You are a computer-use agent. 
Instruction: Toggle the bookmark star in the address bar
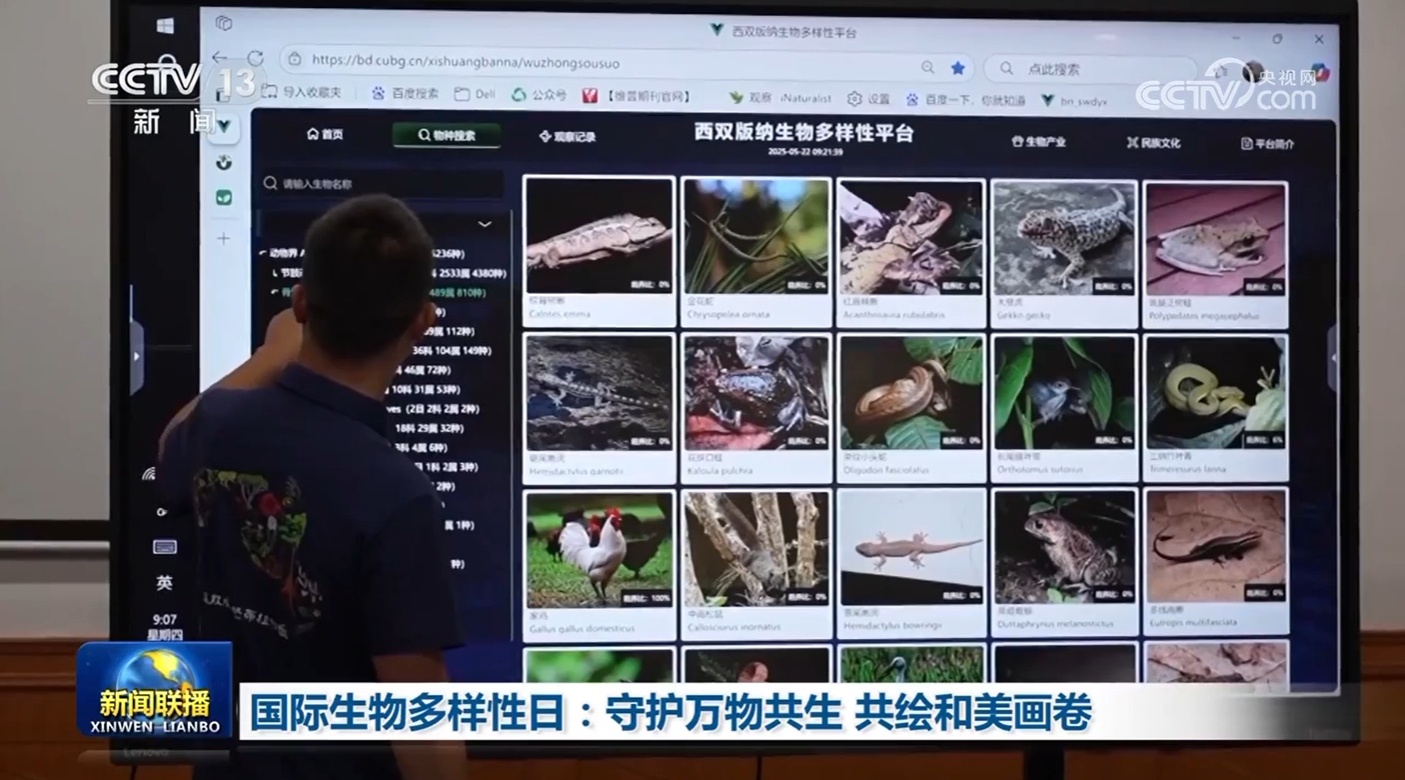coord(958,67)
